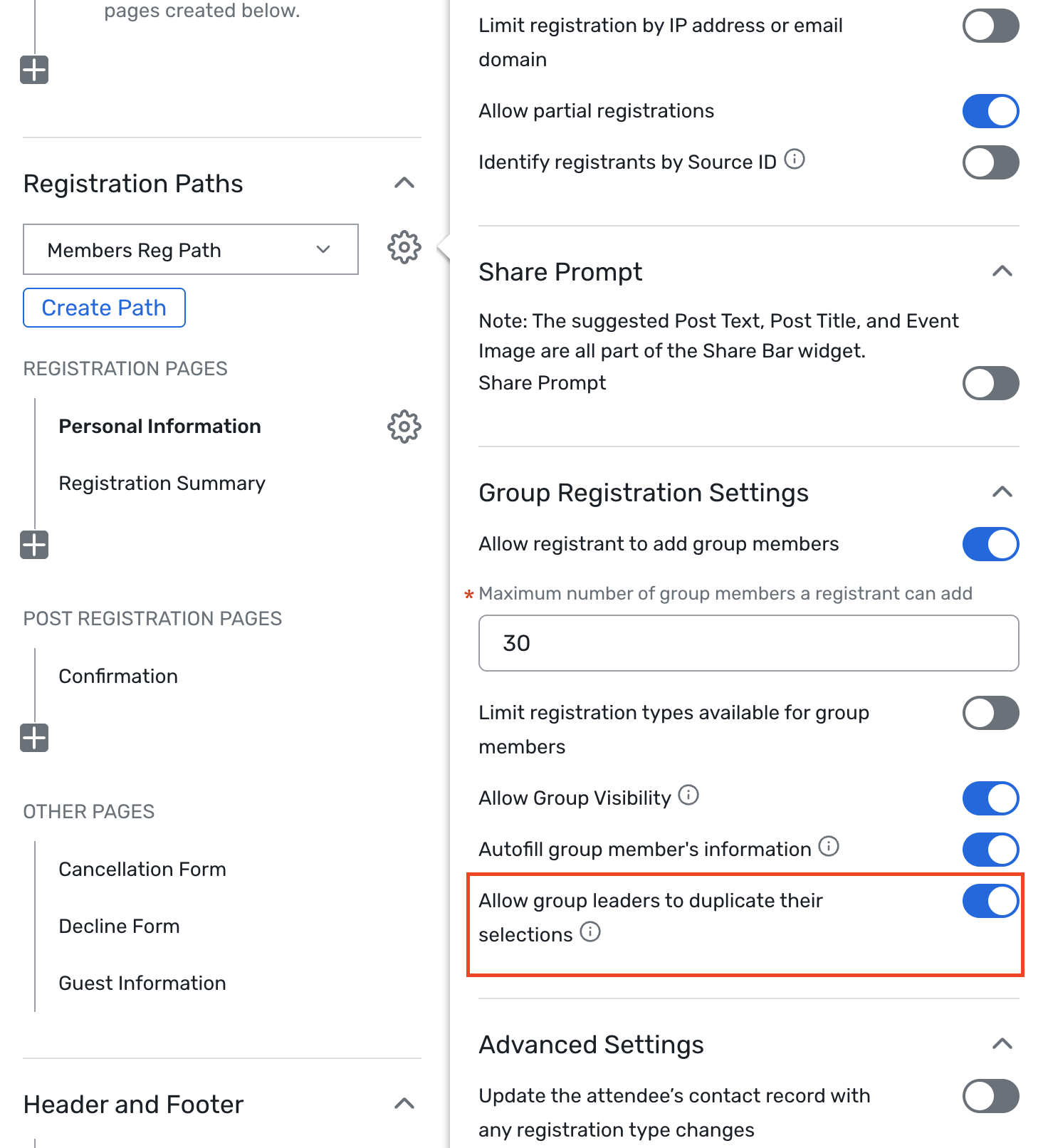The width and height of the screenshot is (1048, 1148).
Task: Click the Create Path button
Action: click(104, 308)
